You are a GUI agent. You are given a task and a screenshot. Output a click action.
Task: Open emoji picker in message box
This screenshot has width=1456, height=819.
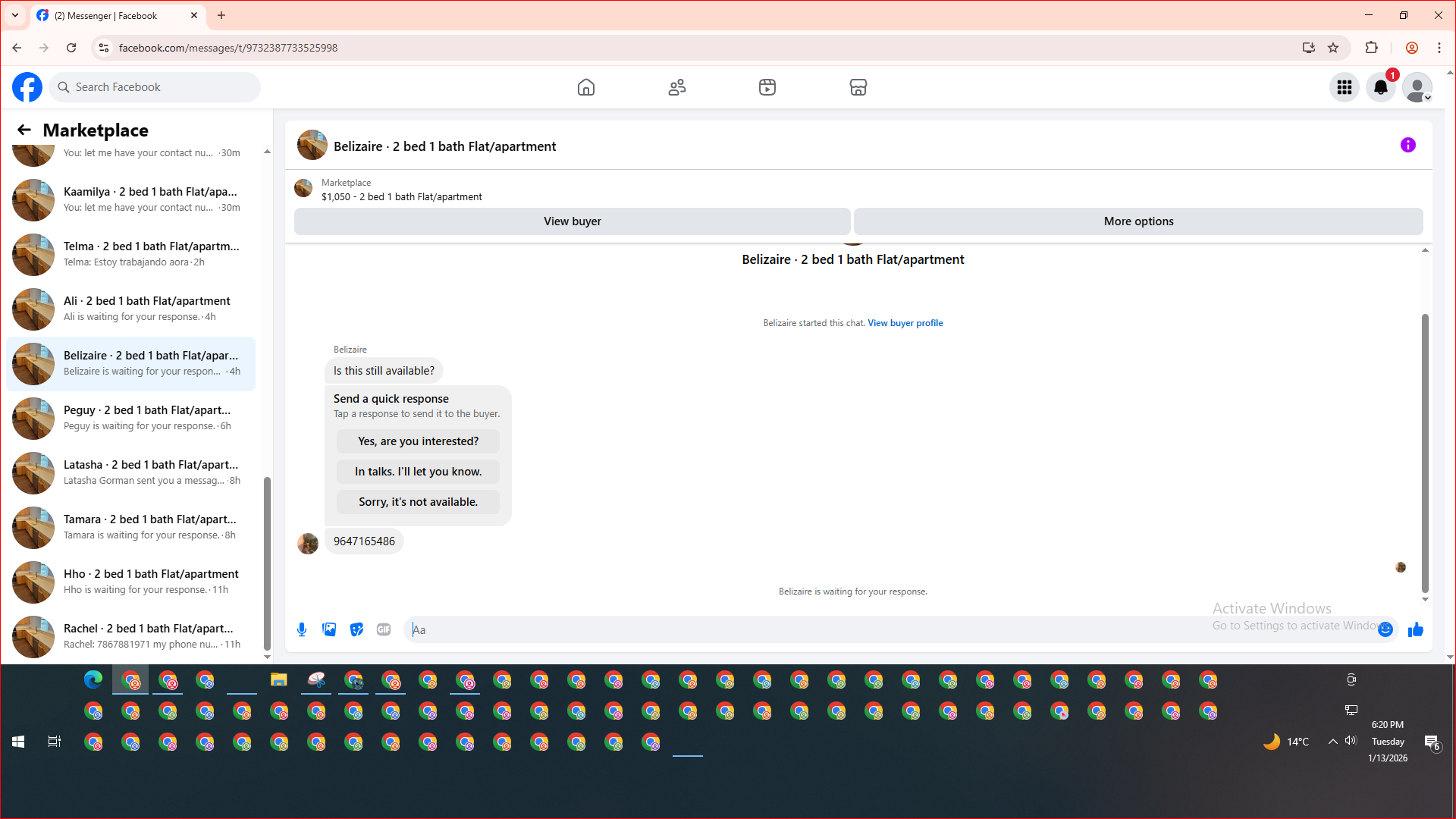pos(1385,629)
